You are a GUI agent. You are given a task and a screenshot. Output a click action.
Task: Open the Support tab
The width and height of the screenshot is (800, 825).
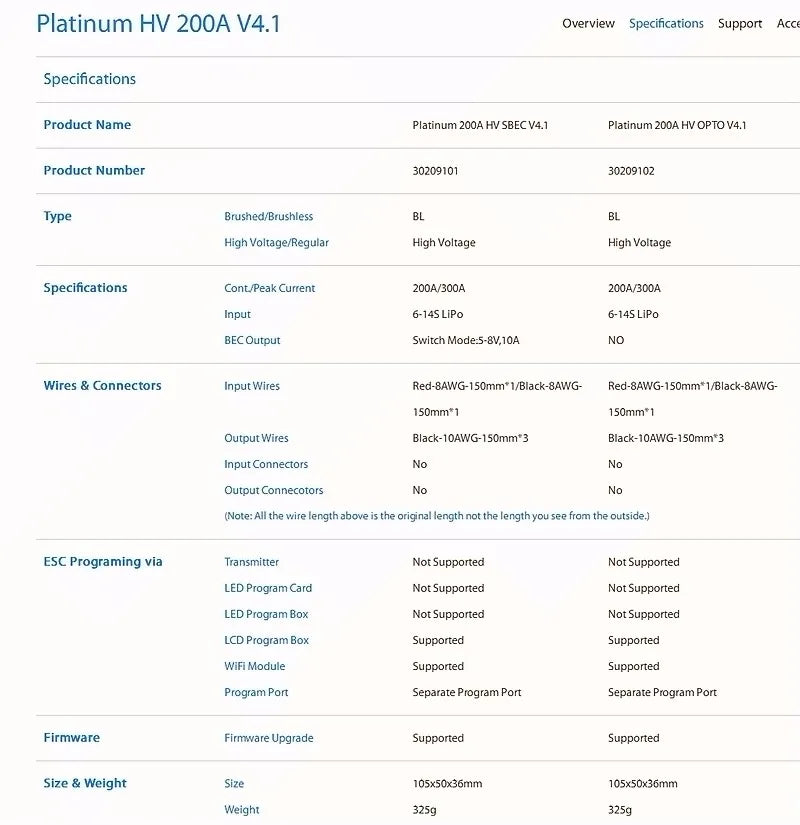pos(740,23)
